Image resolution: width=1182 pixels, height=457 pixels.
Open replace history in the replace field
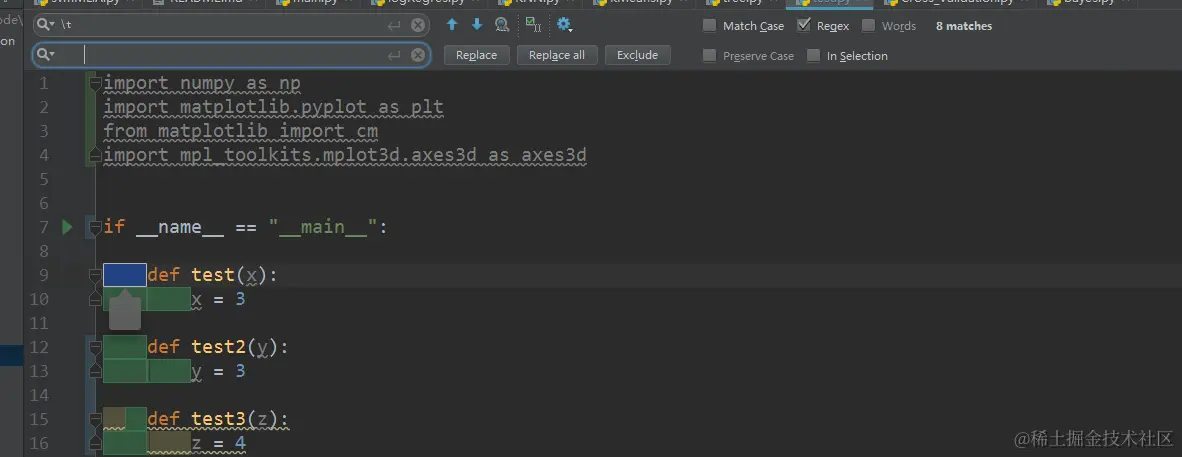[x=46, y=54]
